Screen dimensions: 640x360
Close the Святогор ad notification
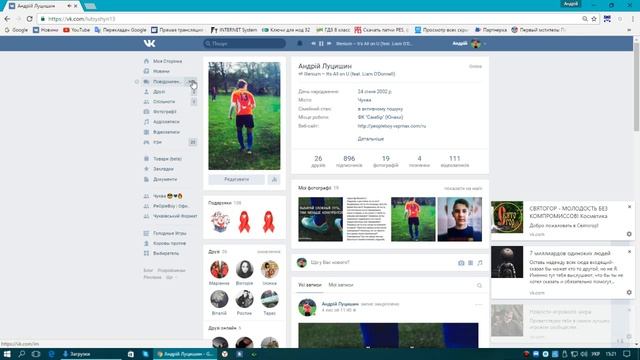(629, 207)
